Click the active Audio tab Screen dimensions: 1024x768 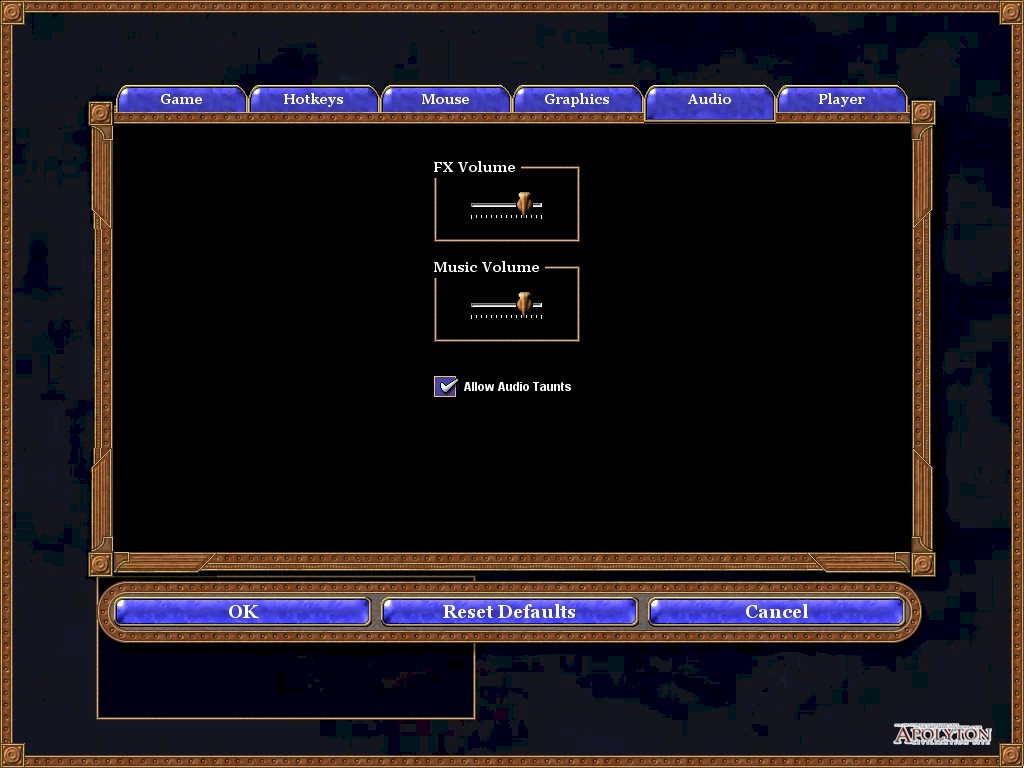pyautogui.click(x=709, y=101)
